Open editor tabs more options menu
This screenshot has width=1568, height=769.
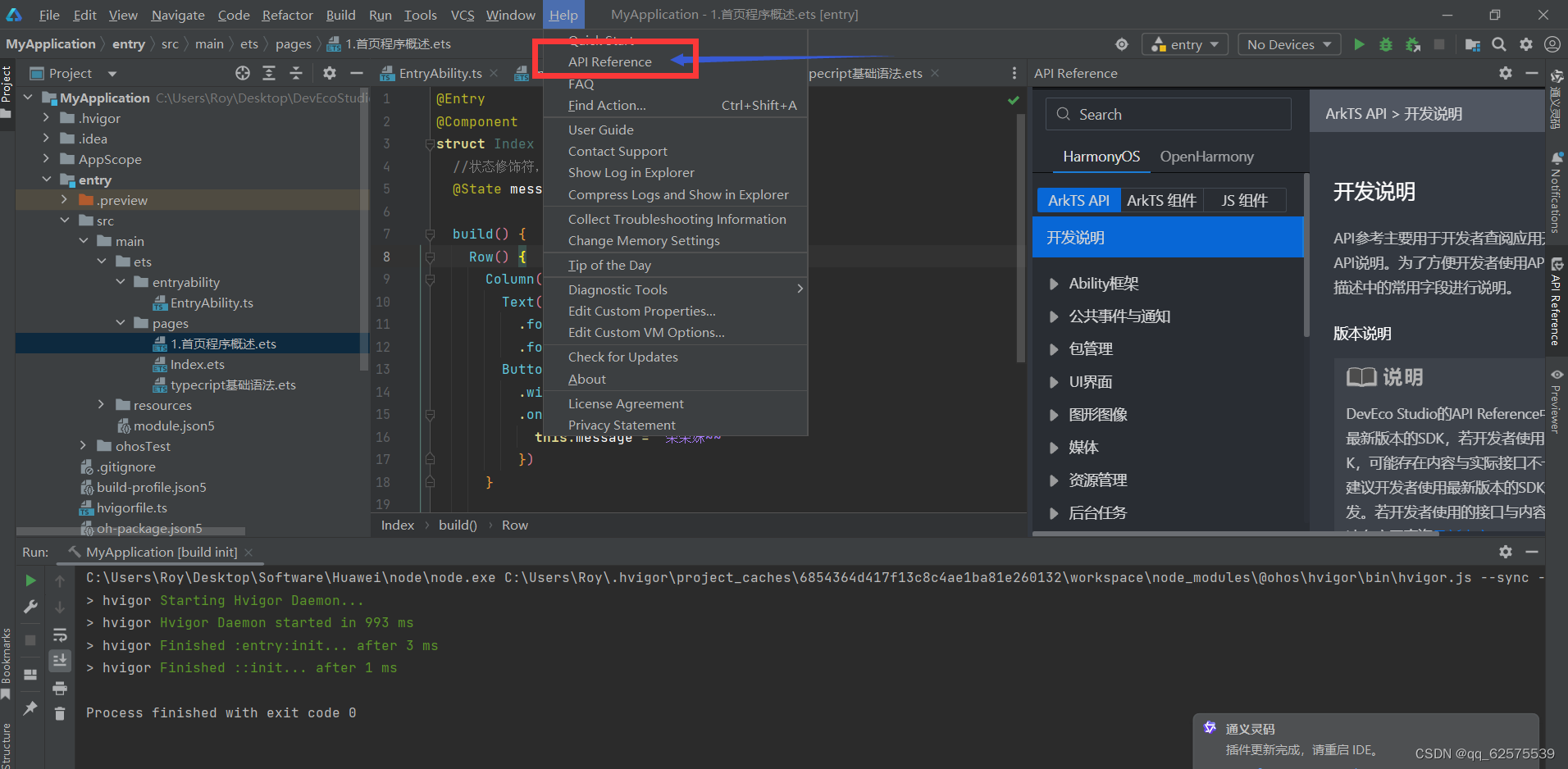pos(1014,73)
